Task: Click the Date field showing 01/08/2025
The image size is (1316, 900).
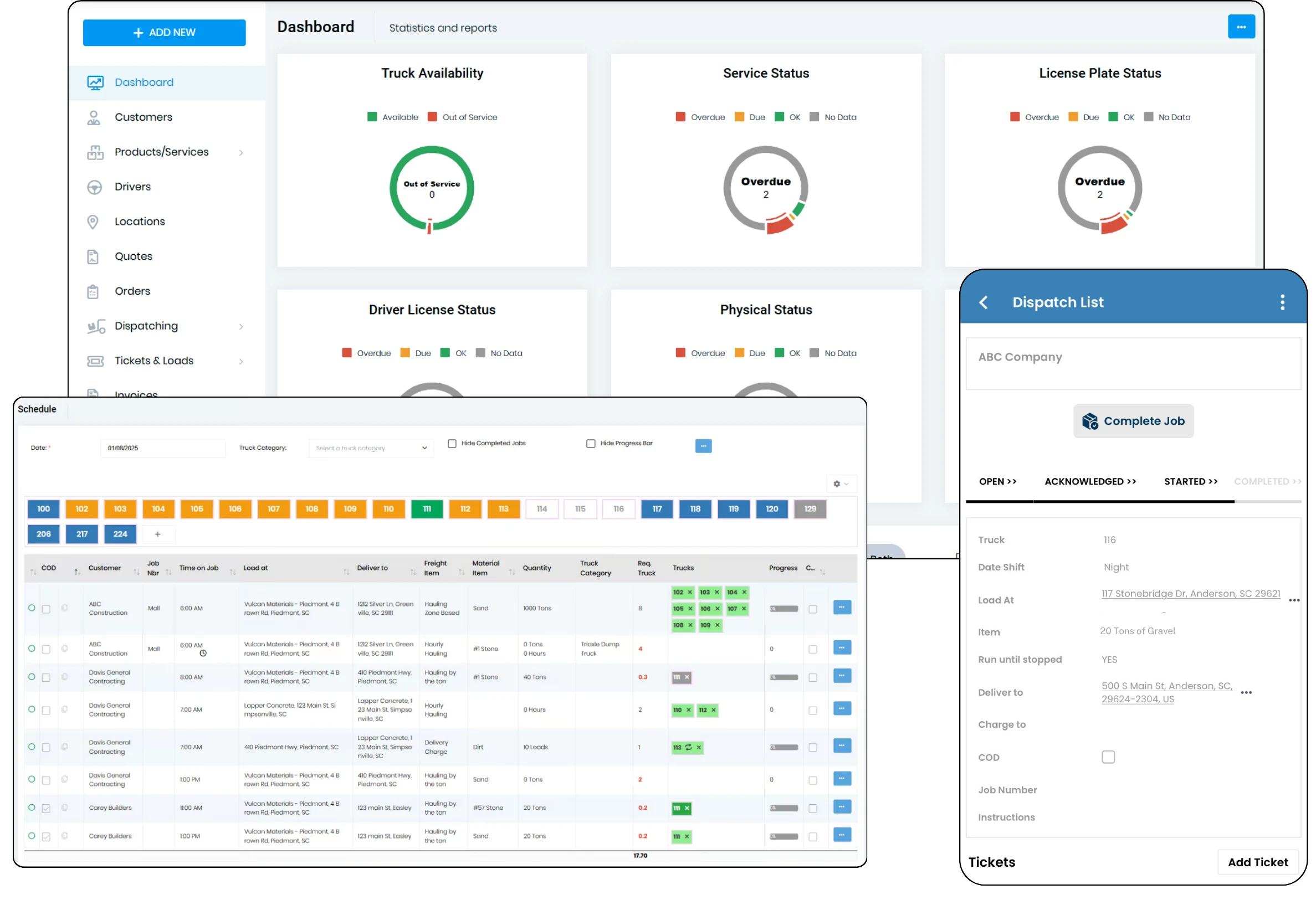Action: (163, 448)
